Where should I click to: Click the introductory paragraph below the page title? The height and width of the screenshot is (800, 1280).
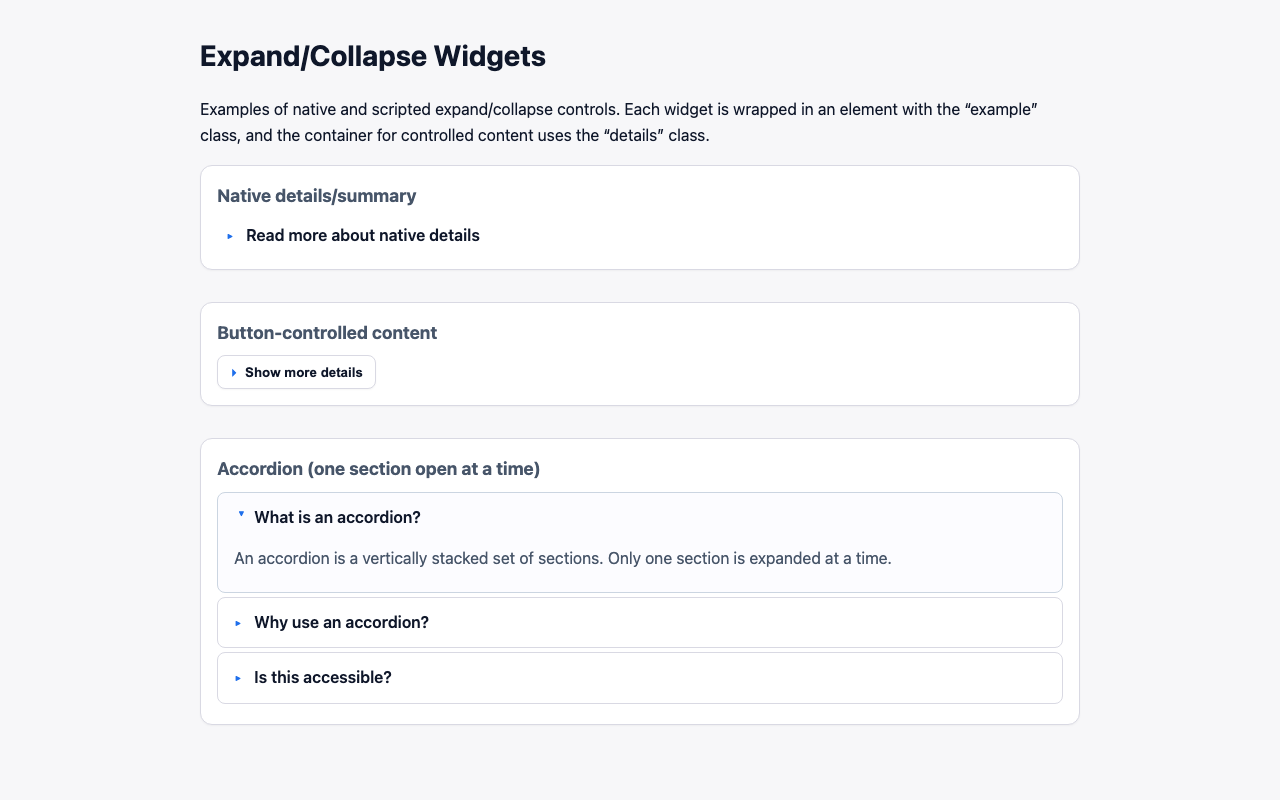[618, 121]
